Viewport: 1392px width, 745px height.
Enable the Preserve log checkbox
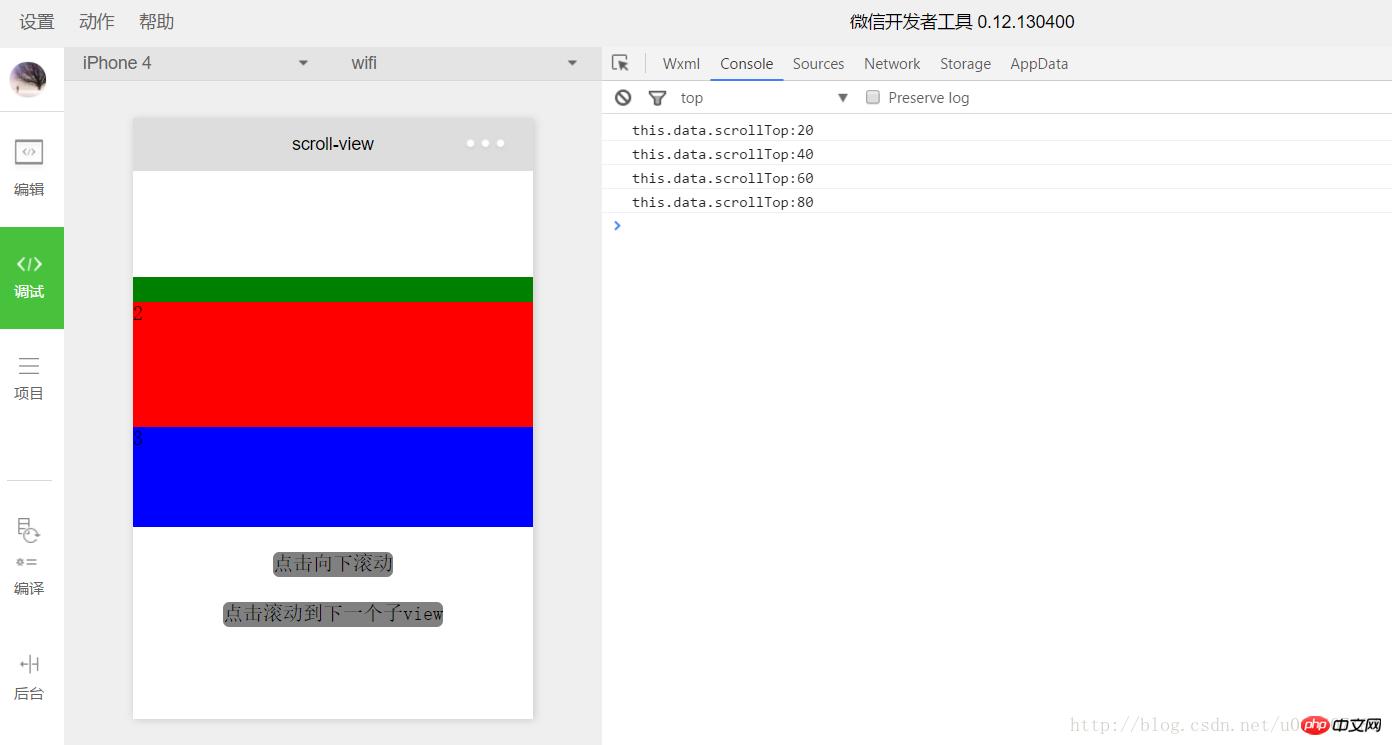tap(873, 97)
